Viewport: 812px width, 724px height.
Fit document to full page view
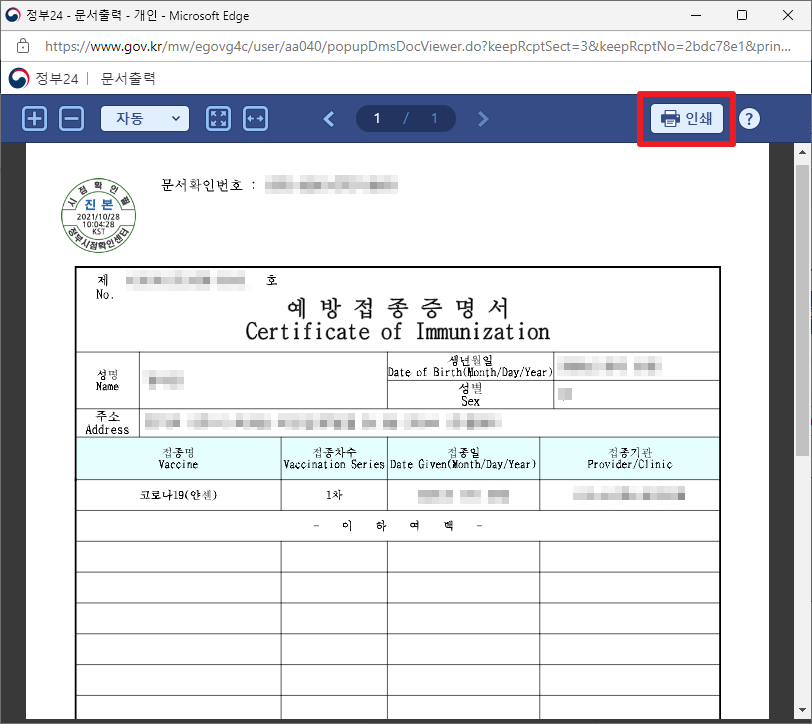[x=219, y=119]
